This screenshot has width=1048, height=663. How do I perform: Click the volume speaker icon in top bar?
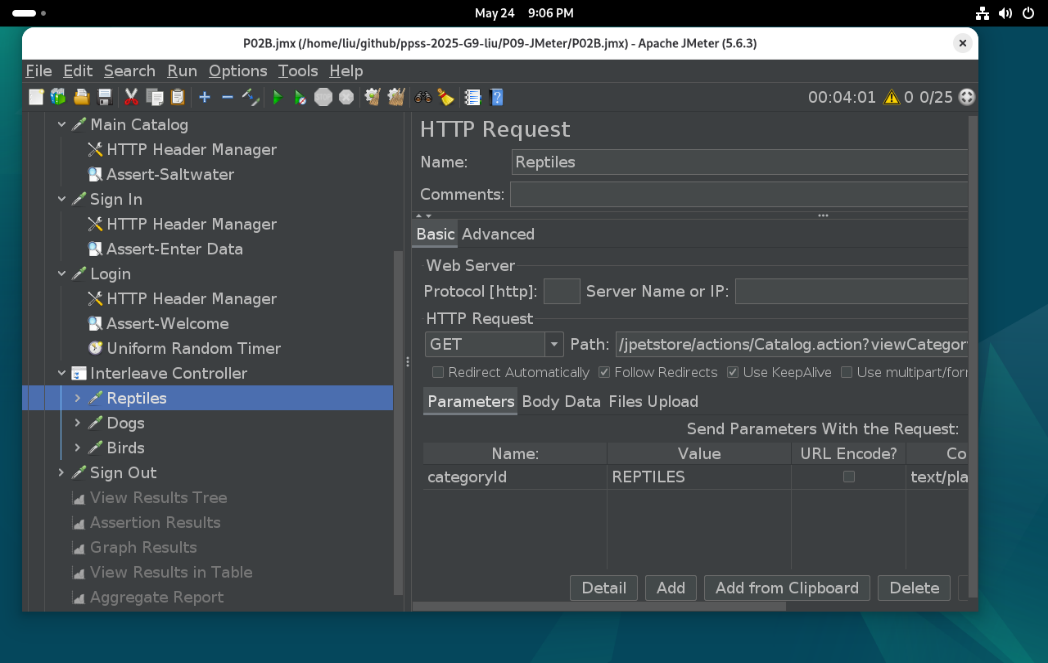(x=1005, y=13)
